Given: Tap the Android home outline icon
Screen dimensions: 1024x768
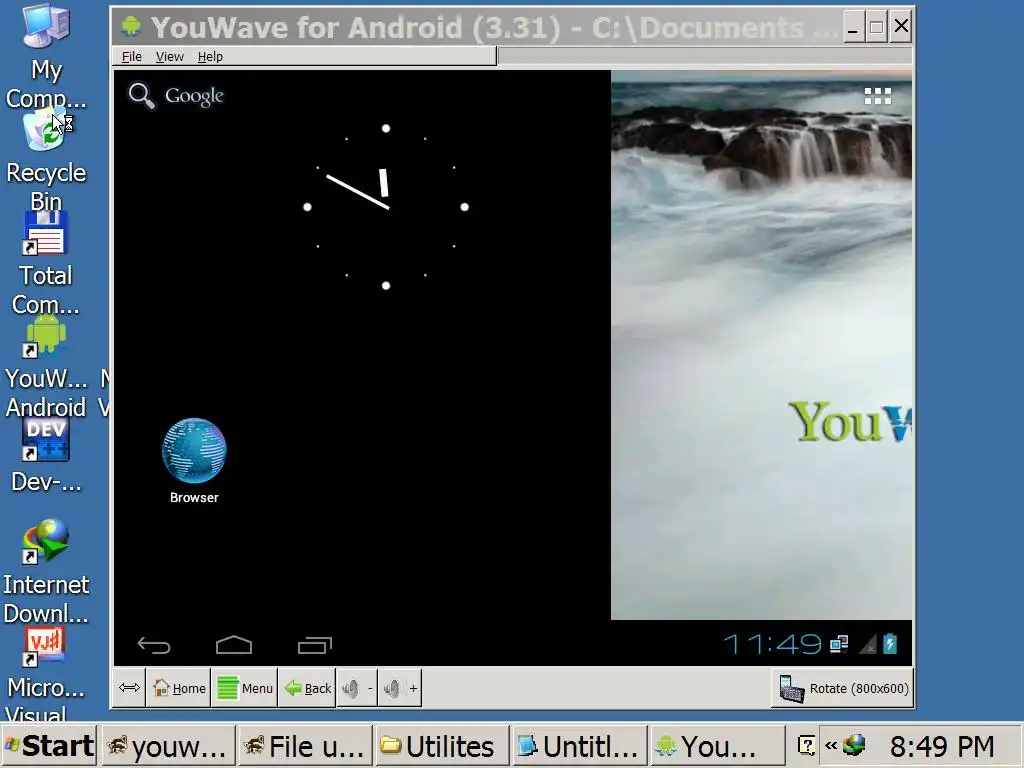Looking at the screenshot, I should click(234, 645).
